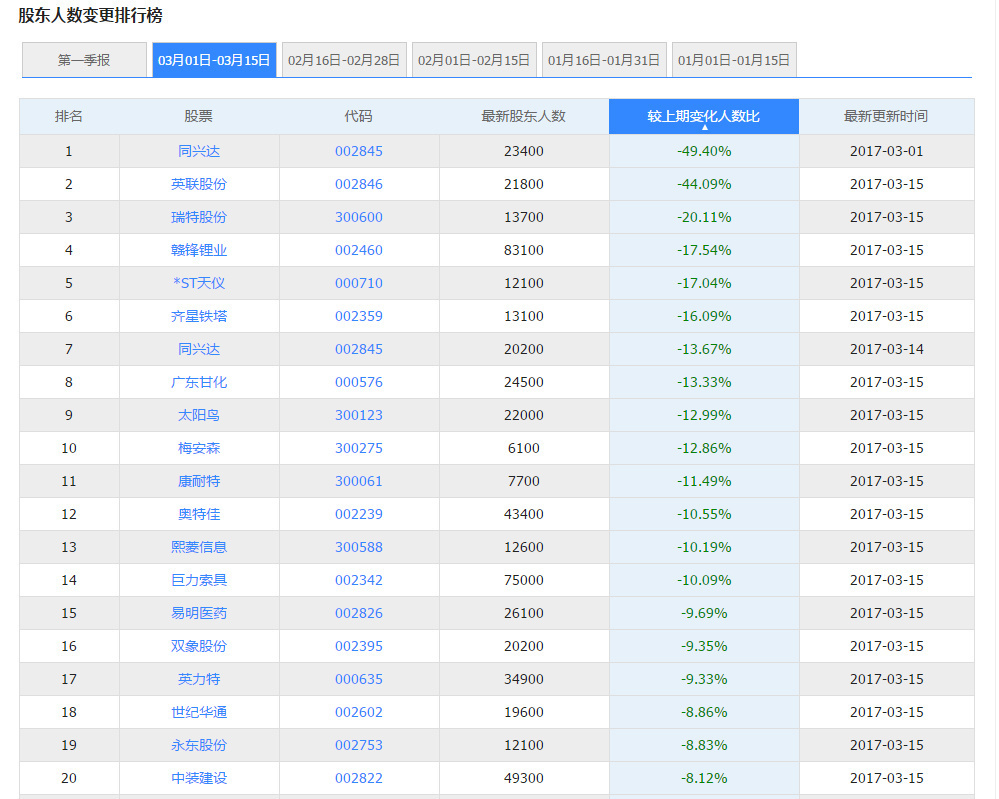This screenshot has width=999, height=799.
Task: Open the 中装建设 stock link
Action: (199, 778)
